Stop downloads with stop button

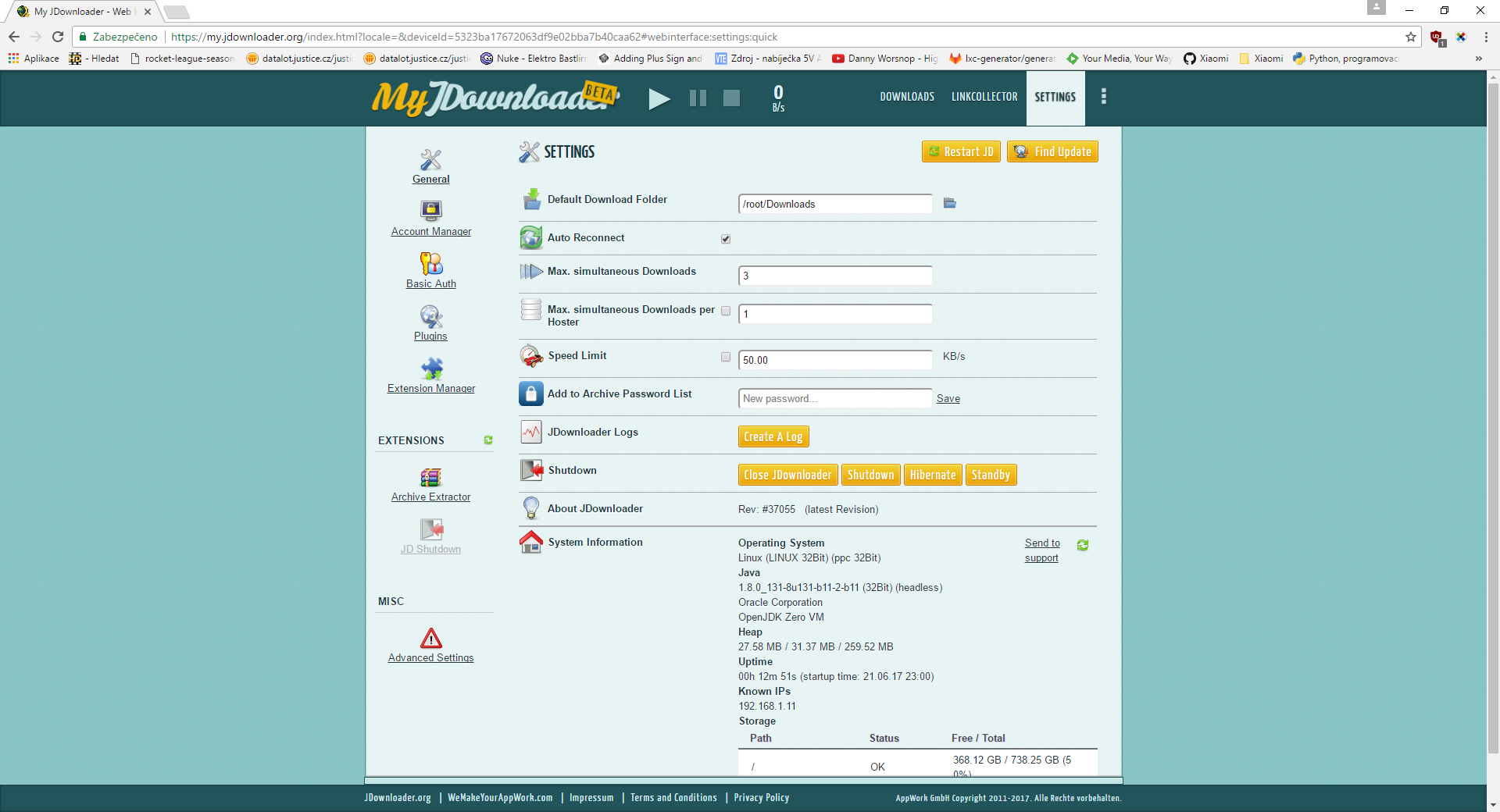click(731, 98)
